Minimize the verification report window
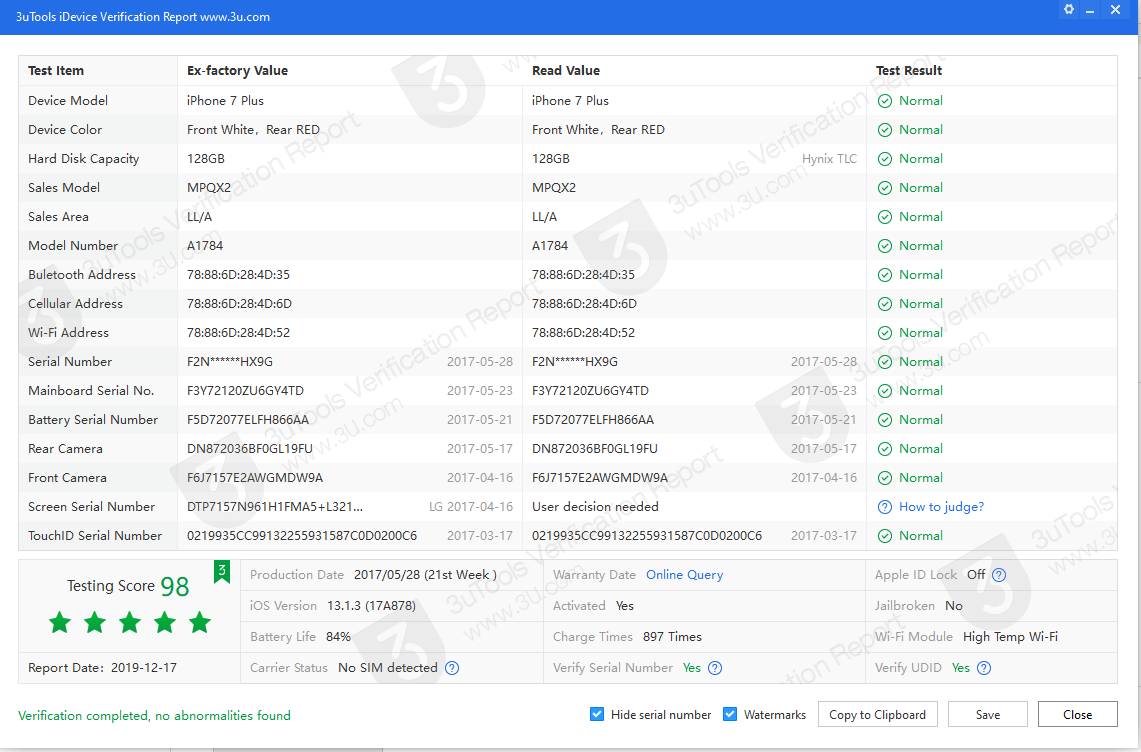Viewport: 1141px width, 752px height. click(1093, 10)
